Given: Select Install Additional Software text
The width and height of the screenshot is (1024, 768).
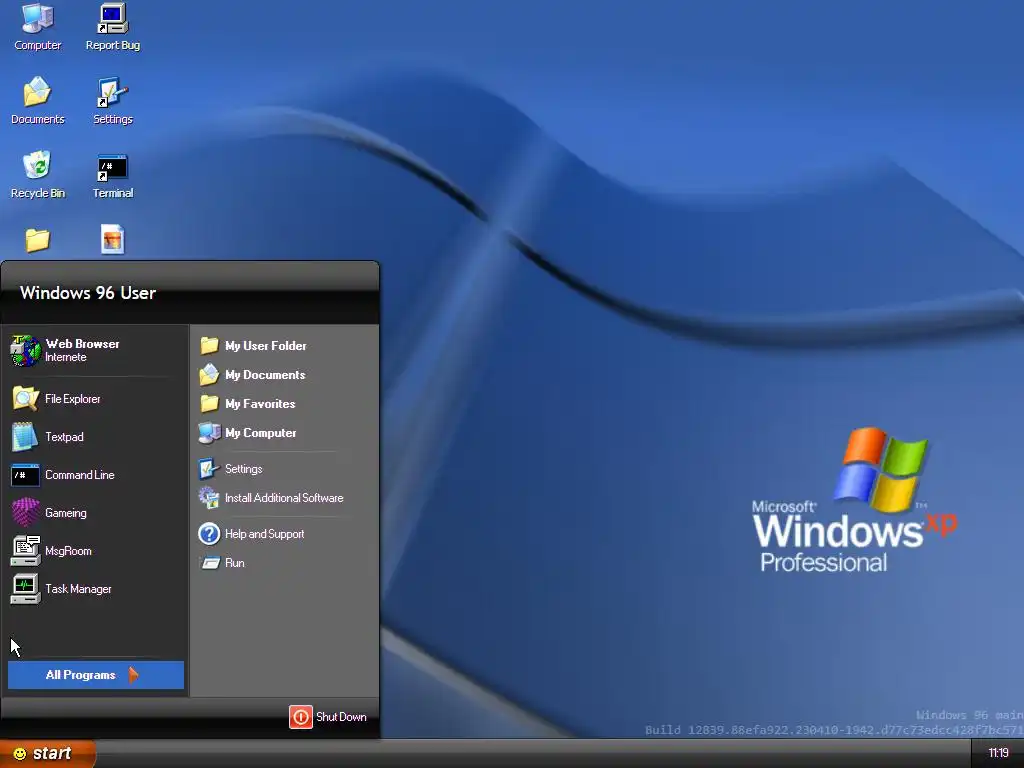Looking at the screenshot, I should [284, 498].
